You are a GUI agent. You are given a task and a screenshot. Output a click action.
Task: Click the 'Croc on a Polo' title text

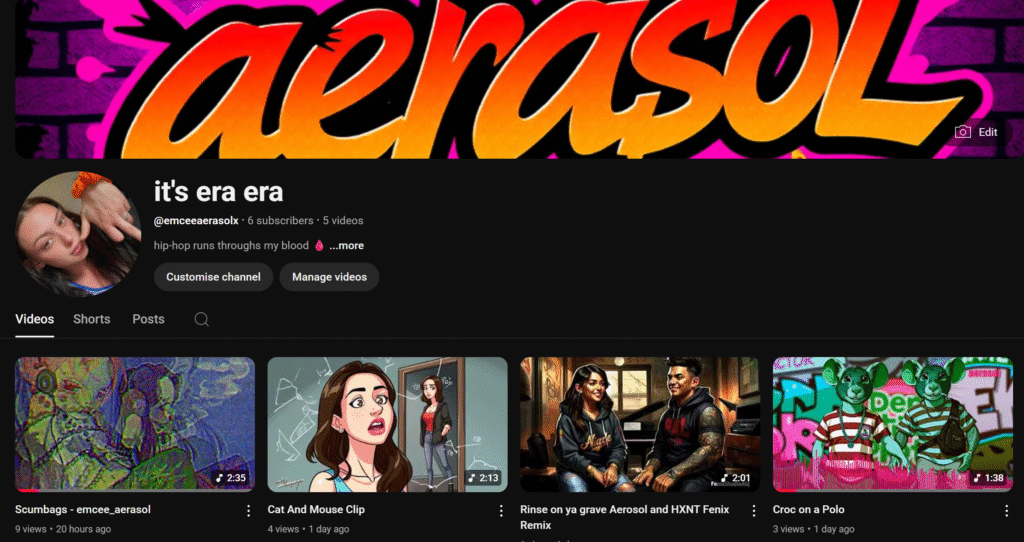tap(808, 510)
